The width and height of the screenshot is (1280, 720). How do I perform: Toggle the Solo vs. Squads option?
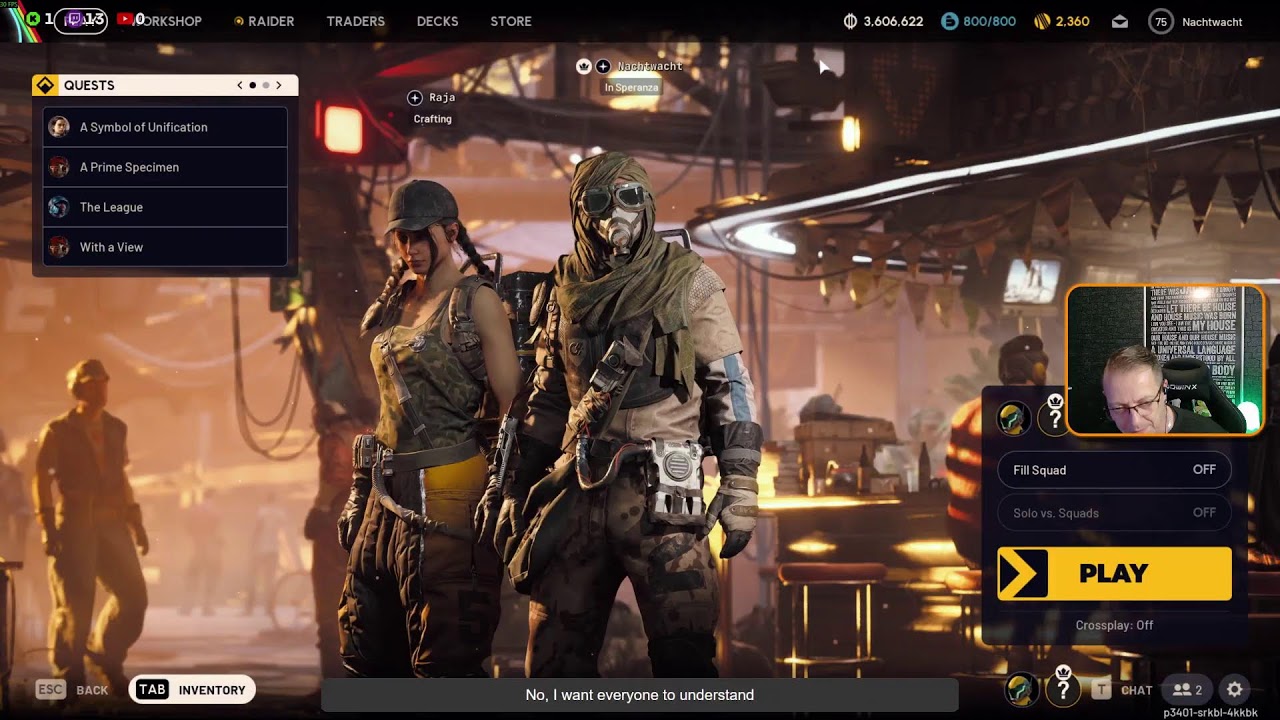(x=1114, y=513)
